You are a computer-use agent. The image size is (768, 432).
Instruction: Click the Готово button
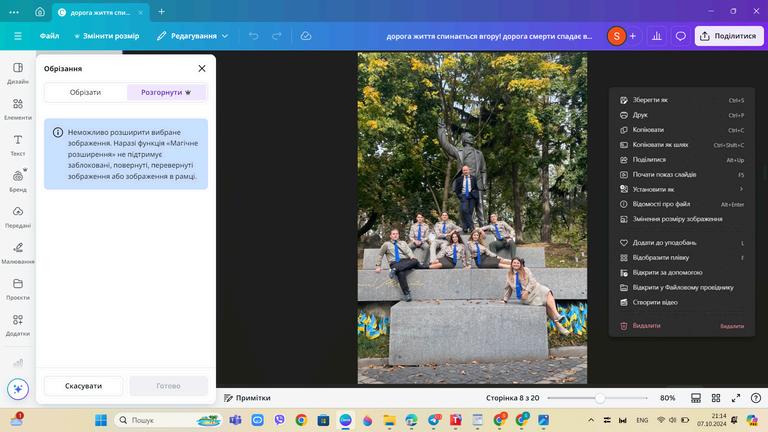pyautogui.click(x=168, y=386)
